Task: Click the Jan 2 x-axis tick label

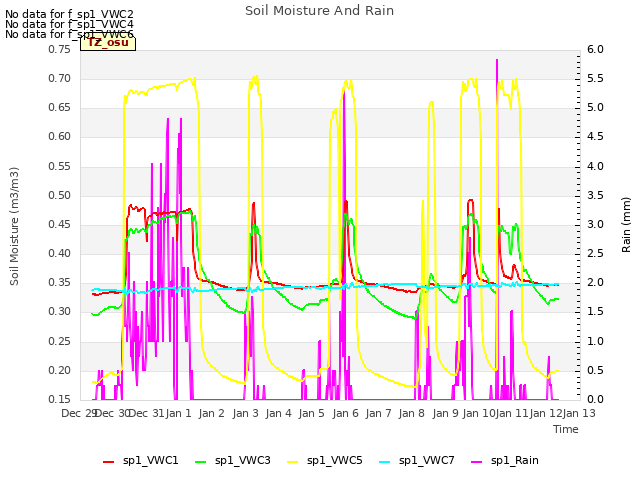Action: coord(212,413)
